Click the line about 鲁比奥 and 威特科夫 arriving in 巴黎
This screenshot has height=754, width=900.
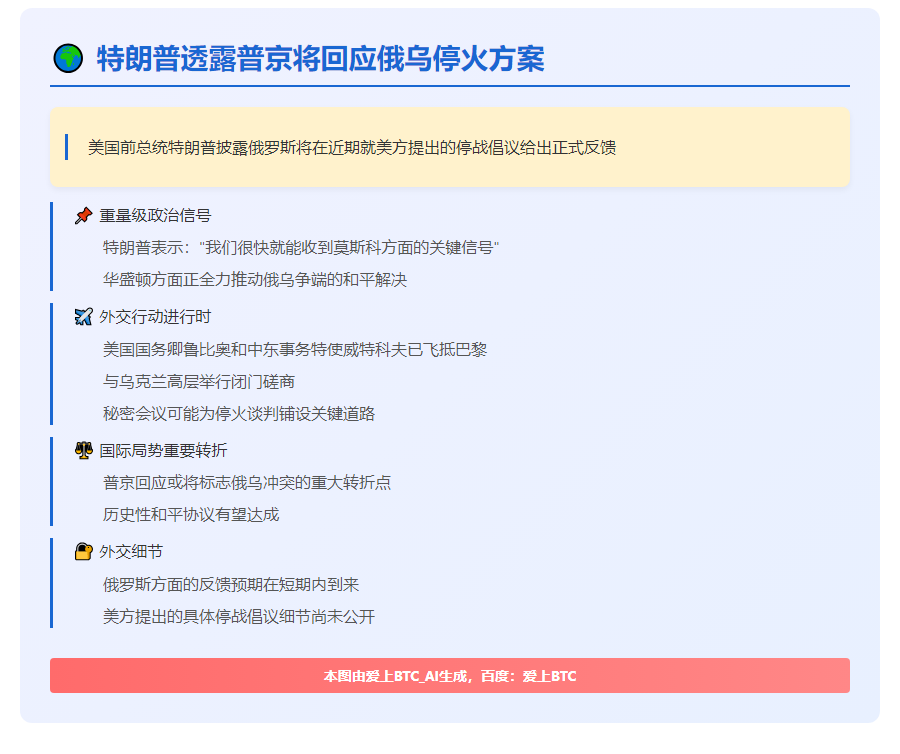tap(295, 349)
